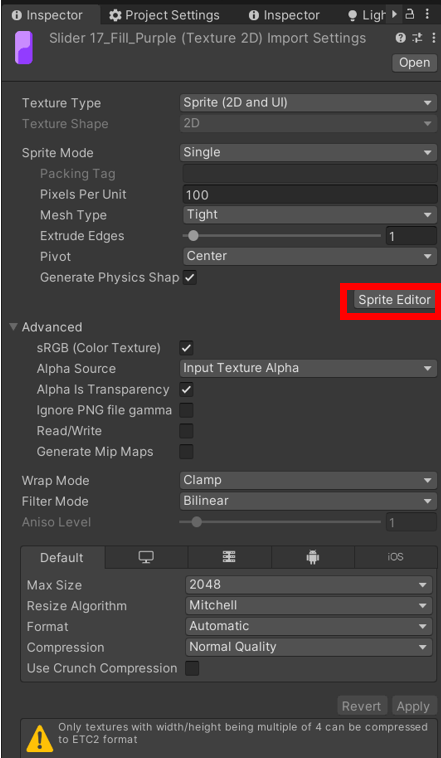This screenshot has width=441, height=758.
Task: Enable Use Crunch Compression checkbox
Action: (x=192, y=669)
